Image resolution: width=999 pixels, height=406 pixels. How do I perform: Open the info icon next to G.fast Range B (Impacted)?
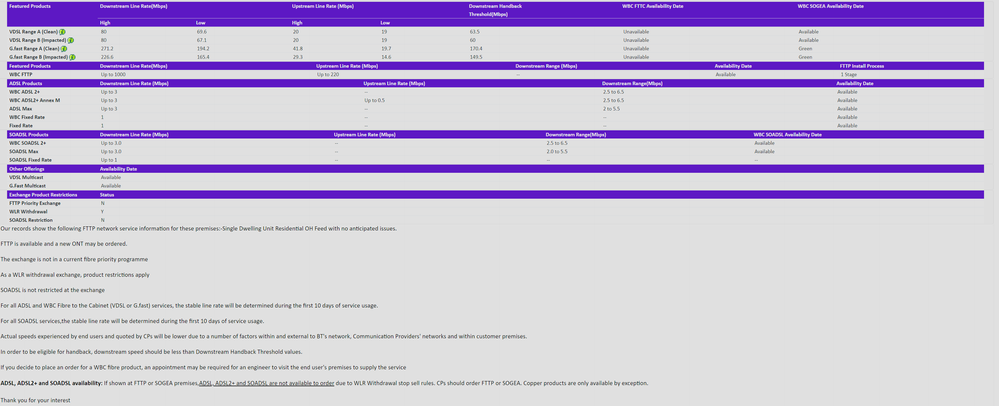coord(72,57)
